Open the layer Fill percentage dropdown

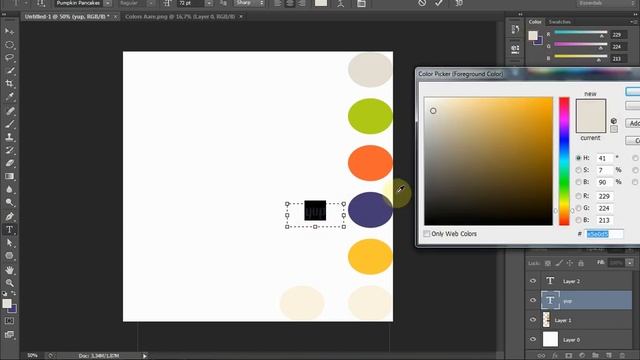click(x=629, y=263)
